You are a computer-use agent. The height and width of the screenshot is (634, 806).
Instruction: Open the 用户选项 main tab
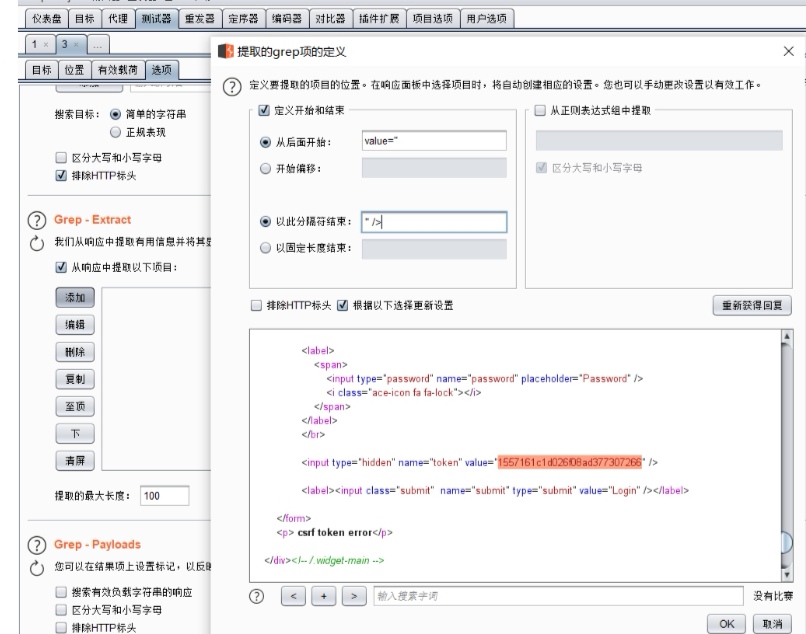[487, 19]
